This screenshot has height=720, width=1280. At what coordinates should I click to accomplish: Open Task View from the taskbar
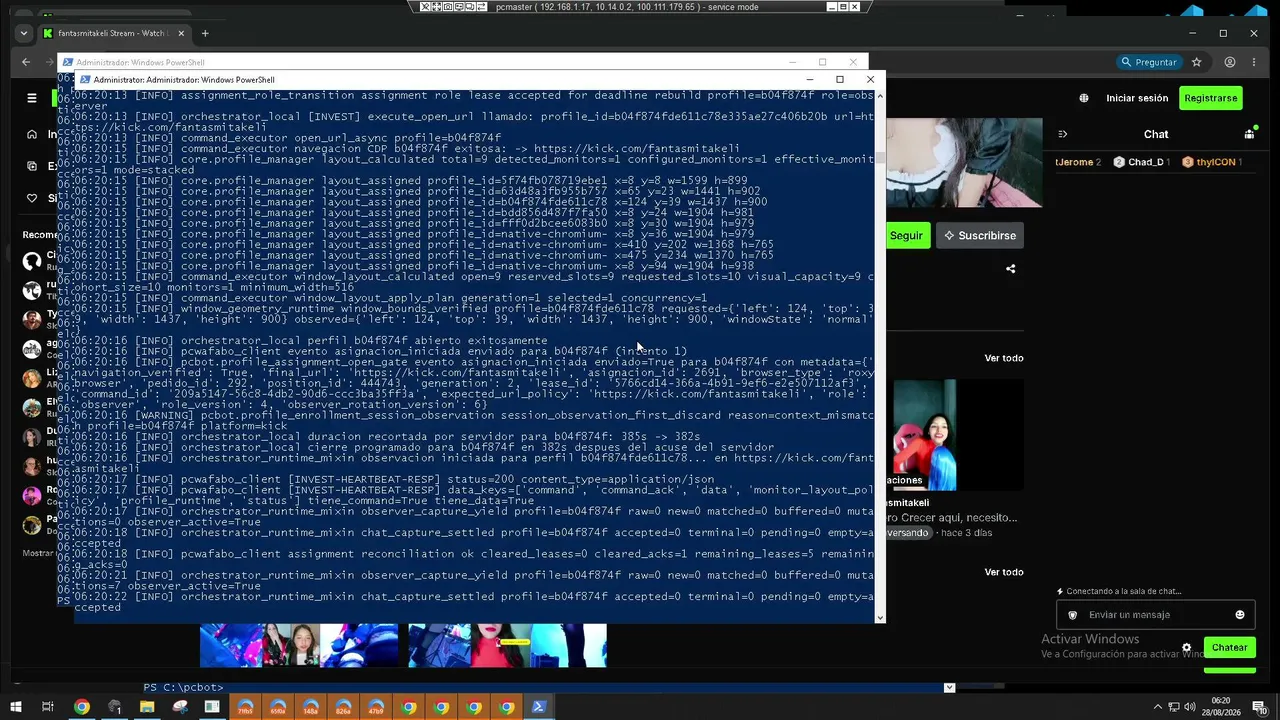47,707
